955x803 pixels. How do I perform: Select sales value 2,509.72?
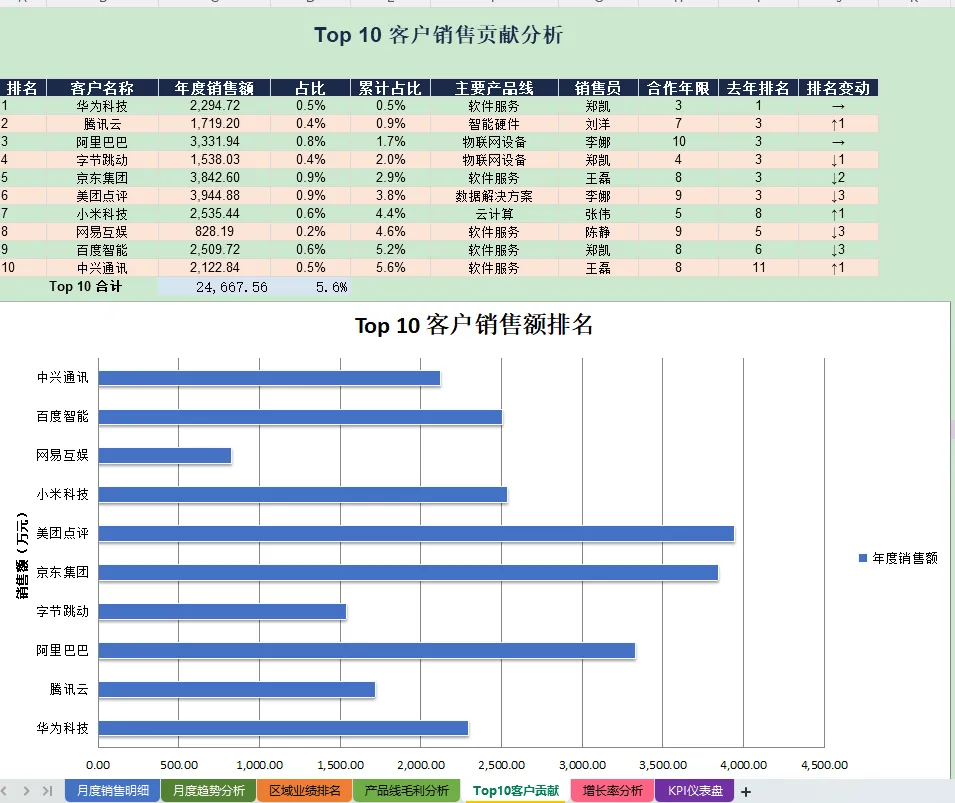[x=214, y=250]
